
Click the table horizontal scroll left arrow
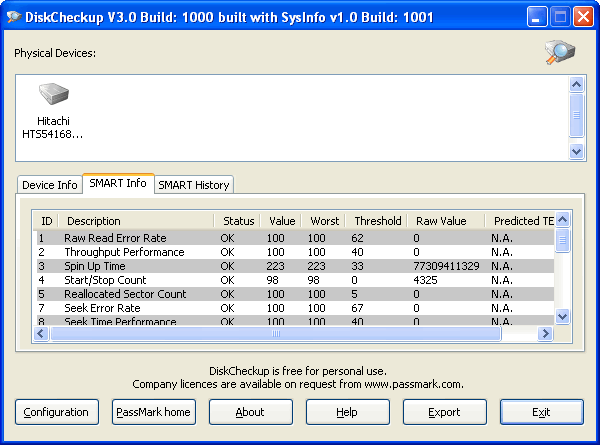click(x=41, y=334)
